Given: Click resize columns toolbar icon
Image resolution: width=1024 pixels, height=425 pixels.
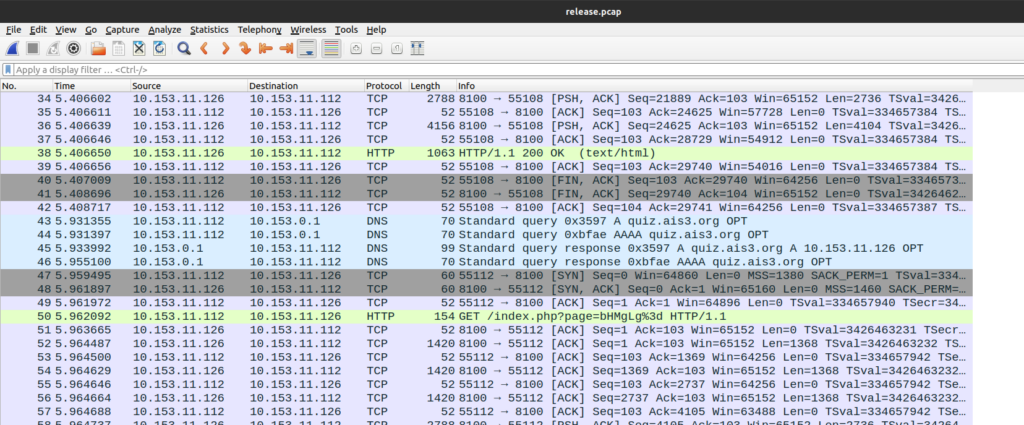Looking at the screenshot, I should pyautogui.click(x=417, y=48).
